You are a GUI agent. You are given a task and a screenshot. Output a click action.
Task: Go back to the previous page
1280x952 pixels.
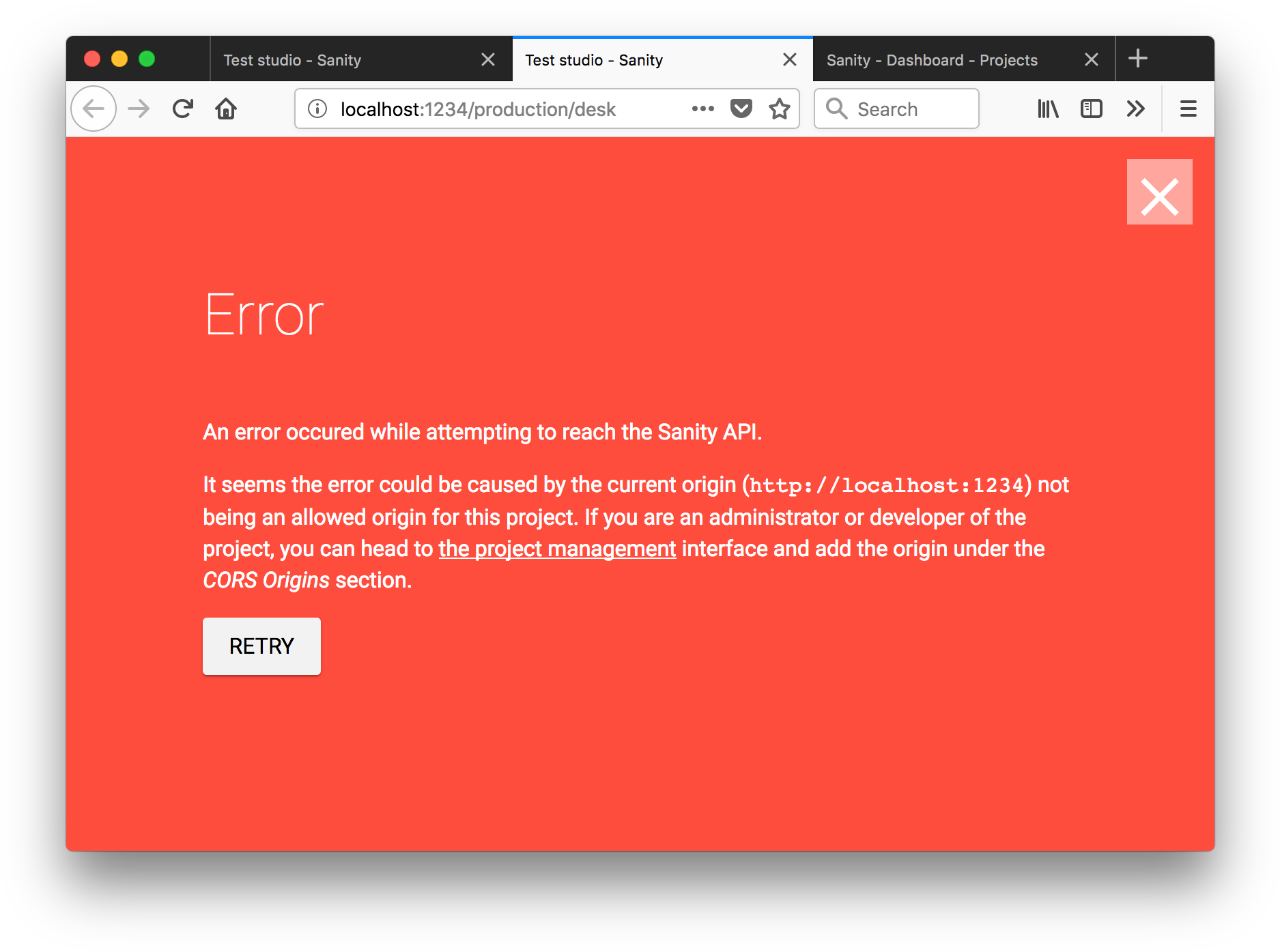click(x=94, y=109)
